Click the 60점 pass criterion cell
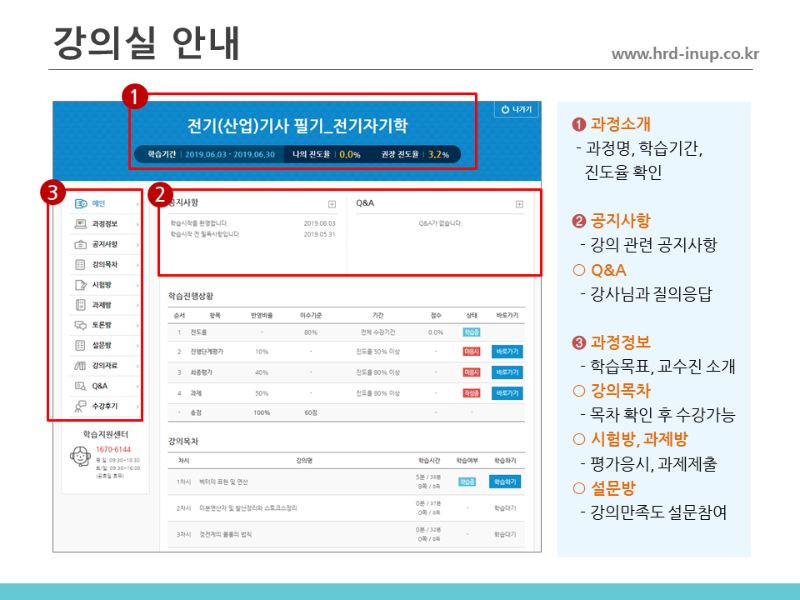The image size is (800, 600). click(311, 413)
